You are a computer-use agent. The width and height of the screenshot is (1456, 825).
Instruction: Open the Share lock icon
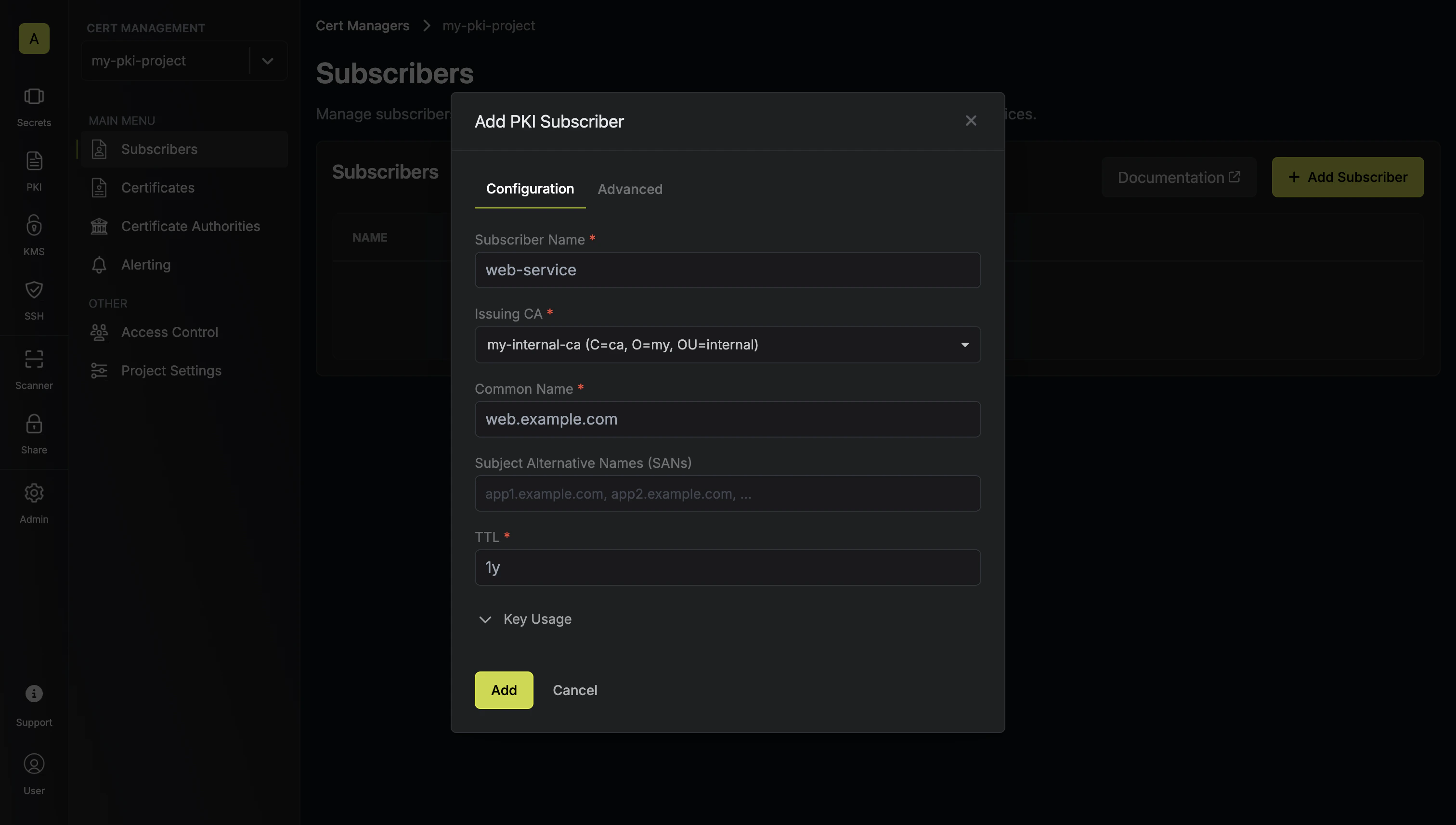(34, 424)
